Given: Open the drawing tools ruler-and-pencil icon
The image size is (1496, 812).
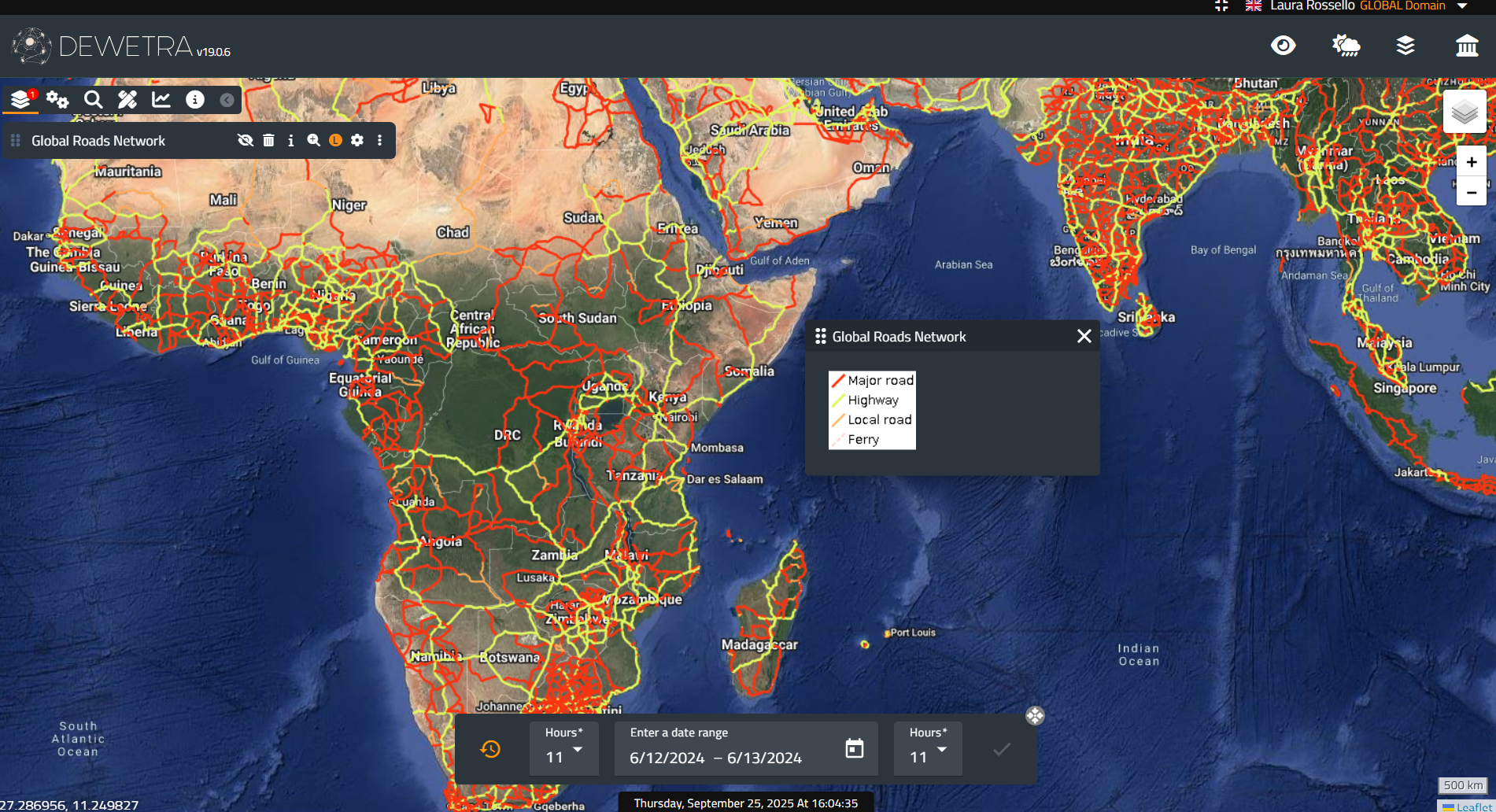Looking at the screenshot, I should pyautogui.click(x=127, y=100).
